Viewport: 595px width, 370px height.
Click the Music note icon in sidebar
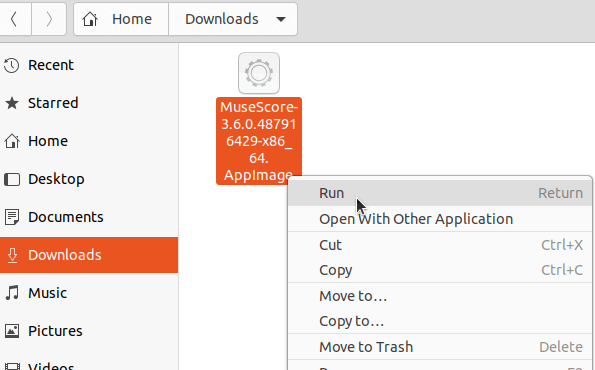[x=12, y=293]
